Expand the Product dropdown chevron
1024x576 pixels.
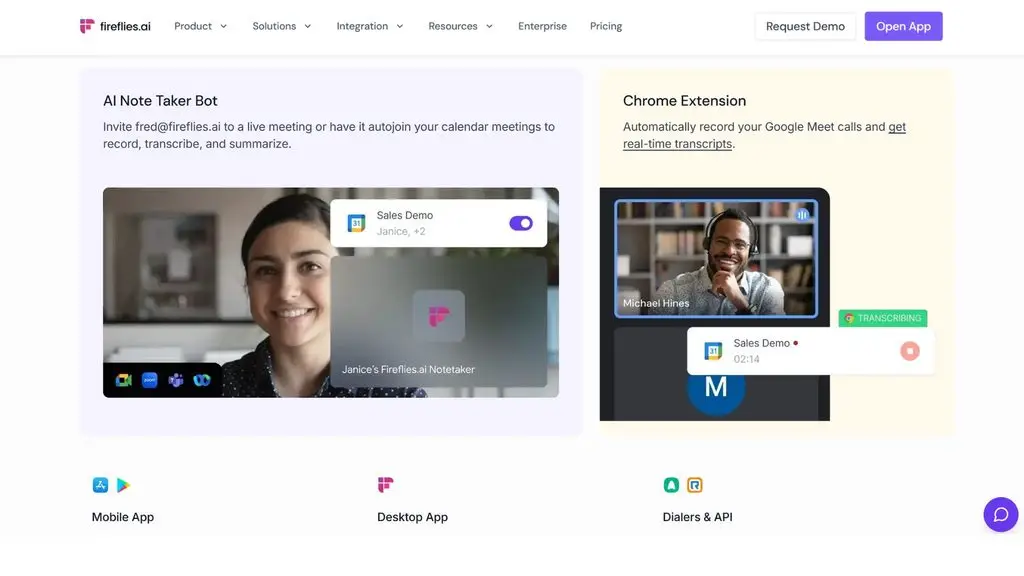223,27
